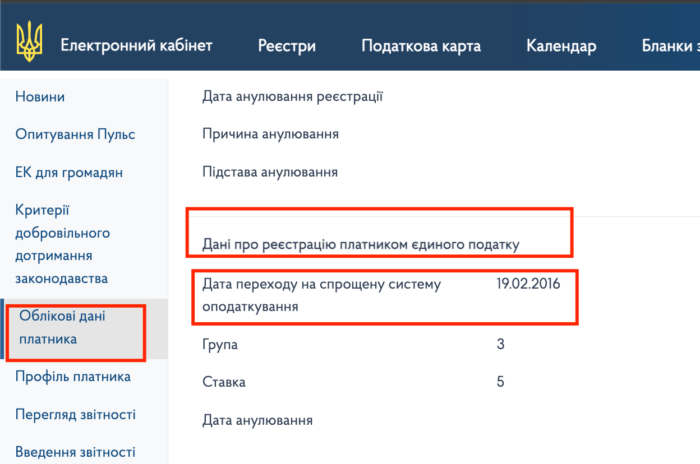This screenshot has width=700, height=464.
Task: Click the Ставка value 5
Action: tap(500, 382)
